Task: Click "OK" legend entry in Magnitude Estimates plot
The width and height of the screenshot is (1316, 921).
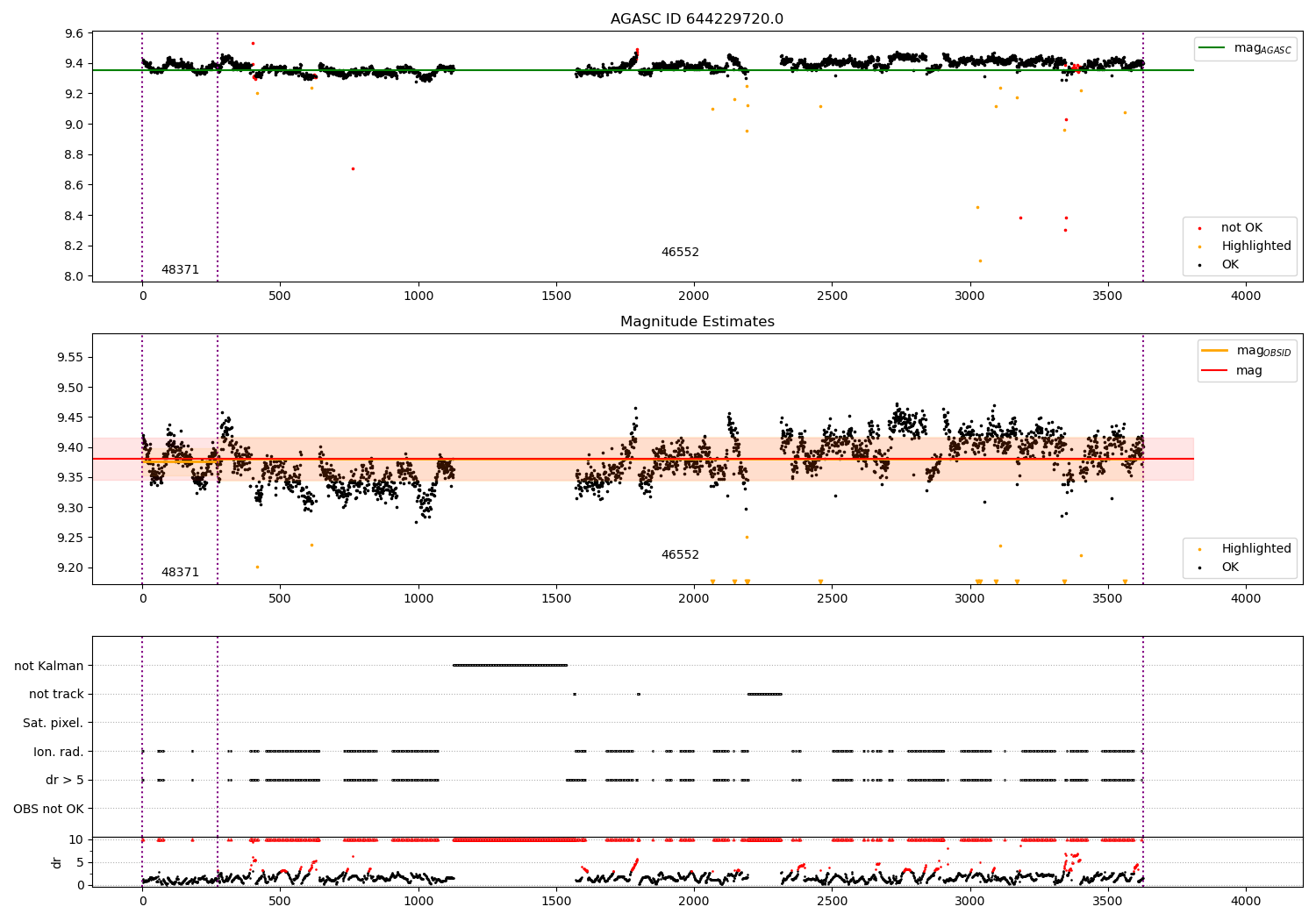Action: point(1230,568)
